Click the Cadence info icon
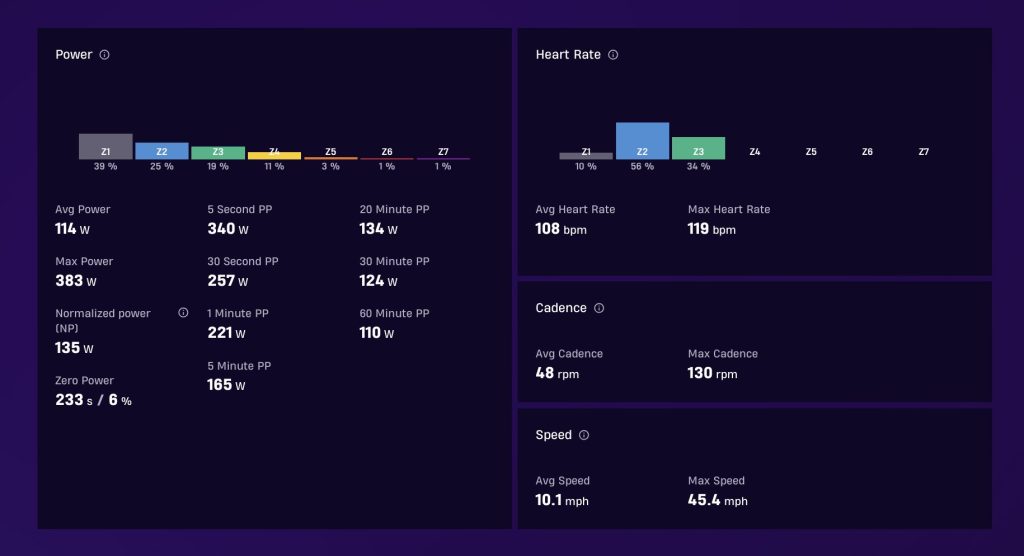Image resolution: width=1024 pixels, height=556 pixels. (599, 308)
